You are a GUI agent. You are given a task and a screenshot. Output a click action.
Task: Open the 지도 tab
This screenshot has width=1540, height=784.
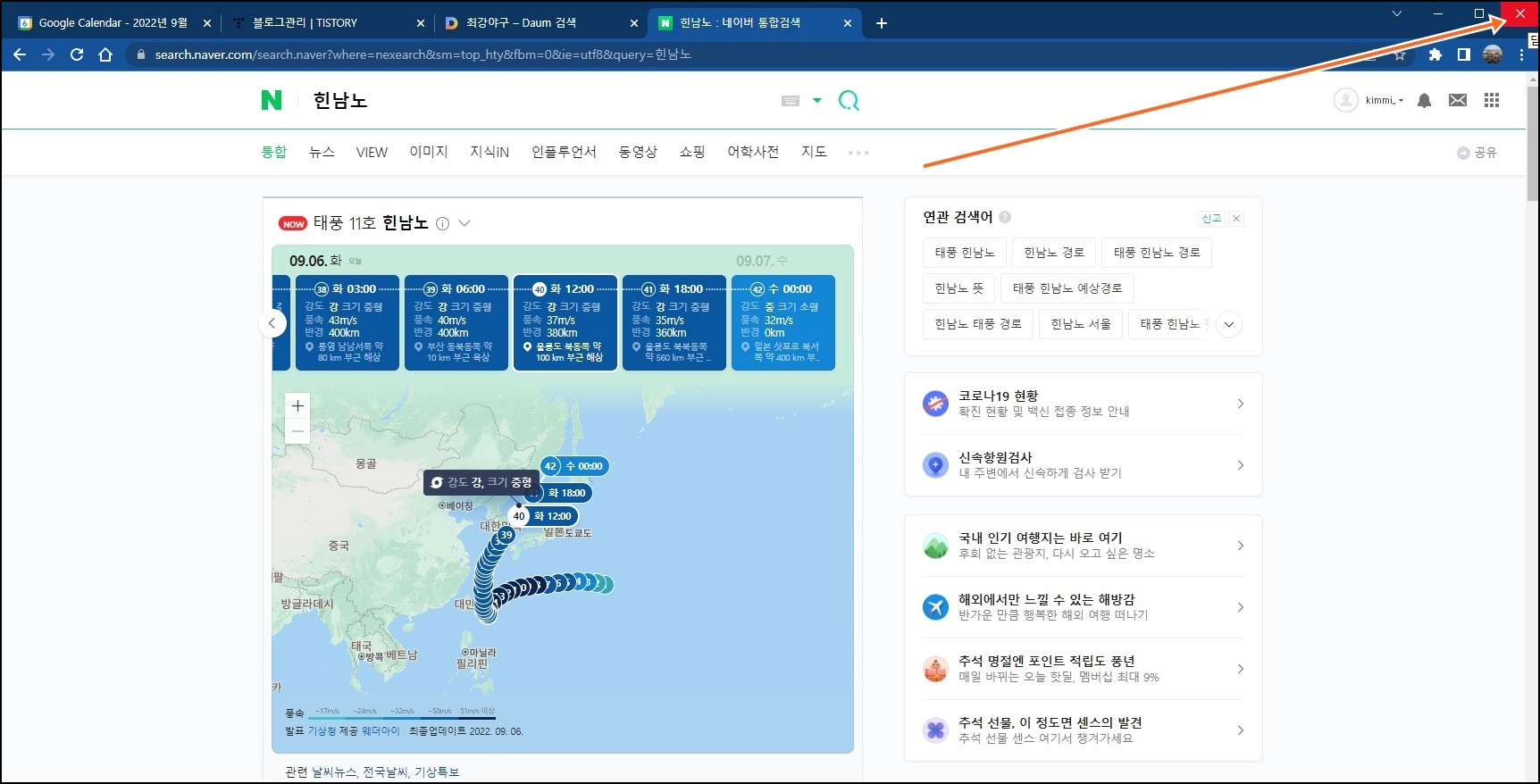pos(814,152)
